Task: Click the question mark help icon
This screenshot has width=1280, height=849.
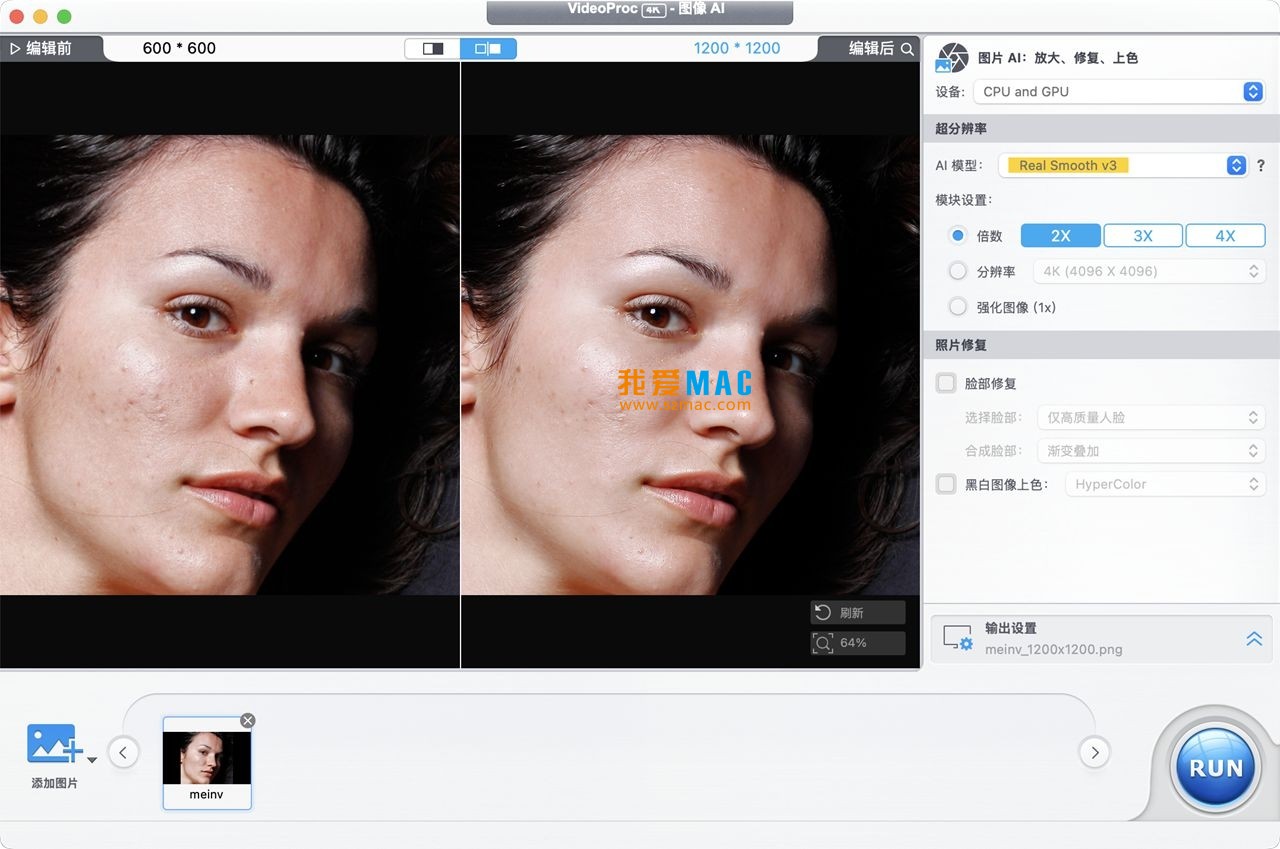Action: (1261, 166)
